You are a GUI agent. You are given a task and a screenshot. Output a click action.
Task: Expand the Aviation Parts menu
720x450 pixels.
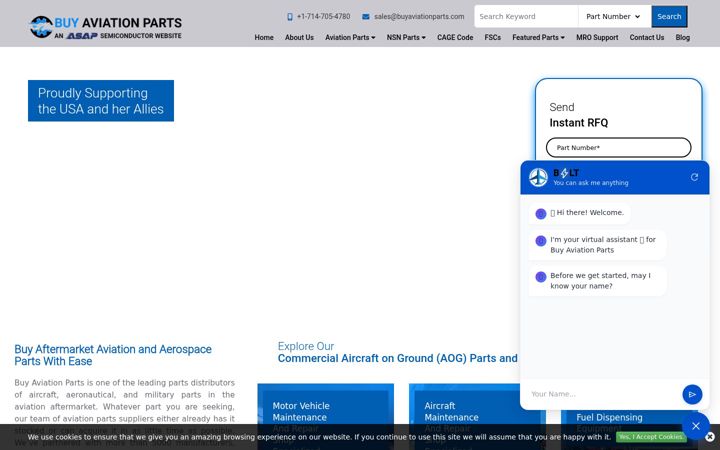[x=350, y=38]
